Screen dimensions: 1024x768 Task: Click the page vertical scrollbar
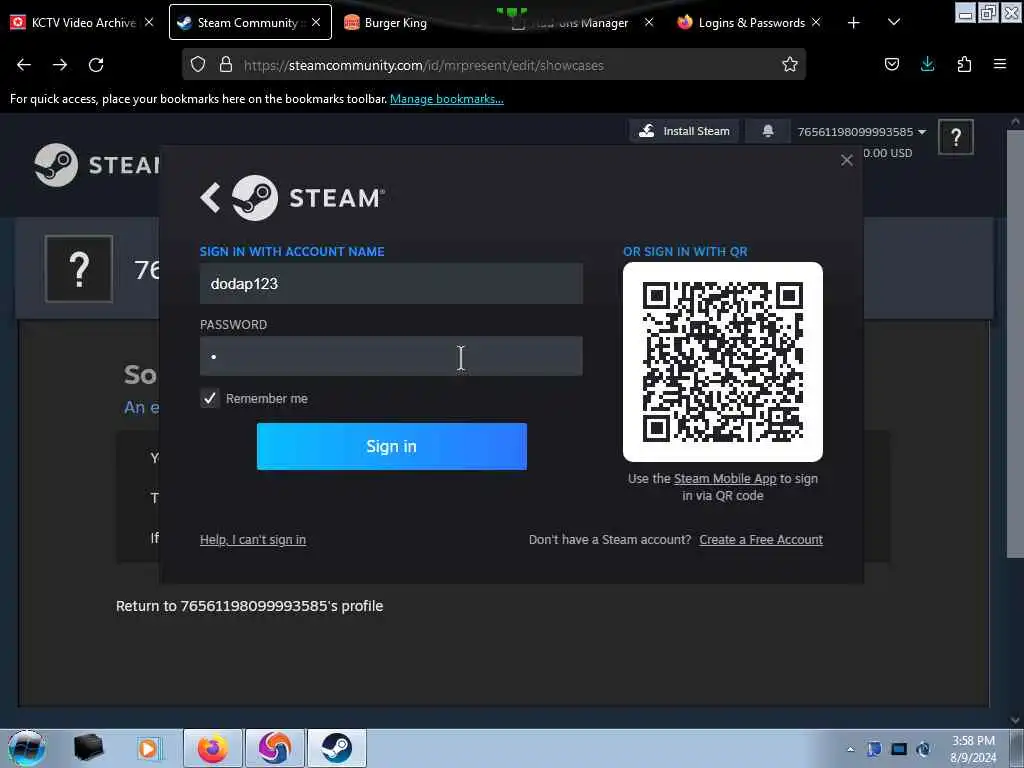pyautogui.click(x=1016, y=343)
